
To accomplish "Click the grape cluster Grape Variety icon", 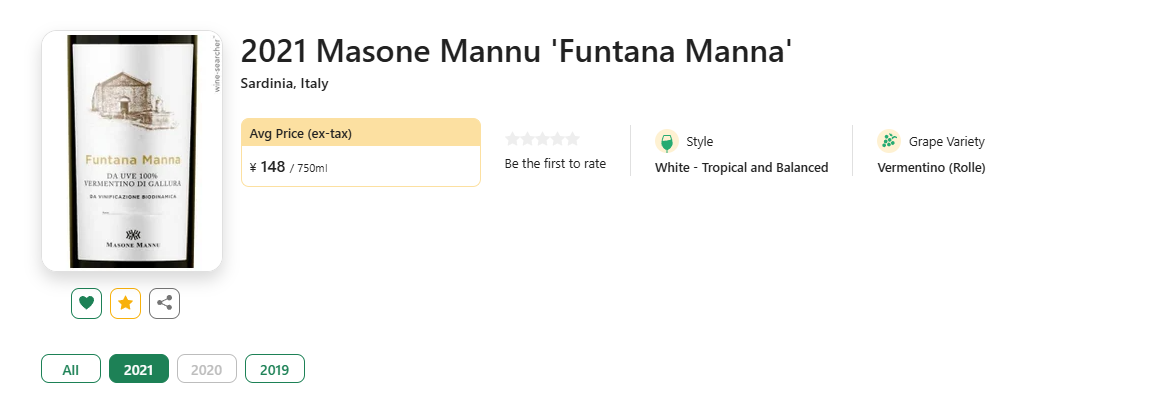I will pyautogui.click(x=888, y=141).
